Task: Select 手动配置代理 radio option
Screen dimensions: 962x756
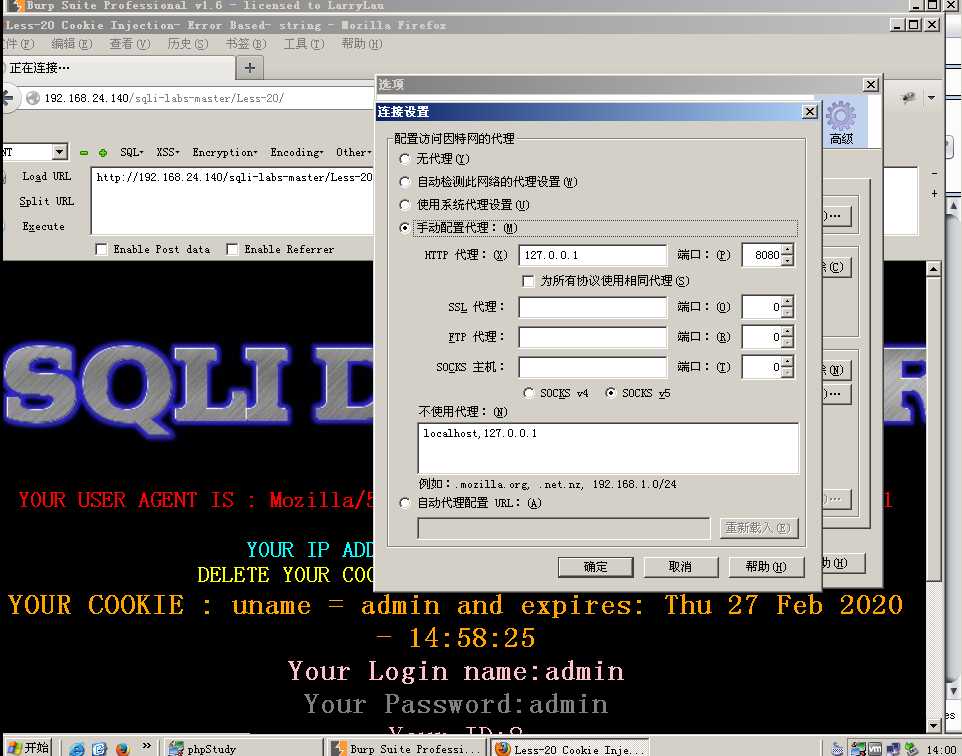Action: pyautogui.click(x=404, y=228)
